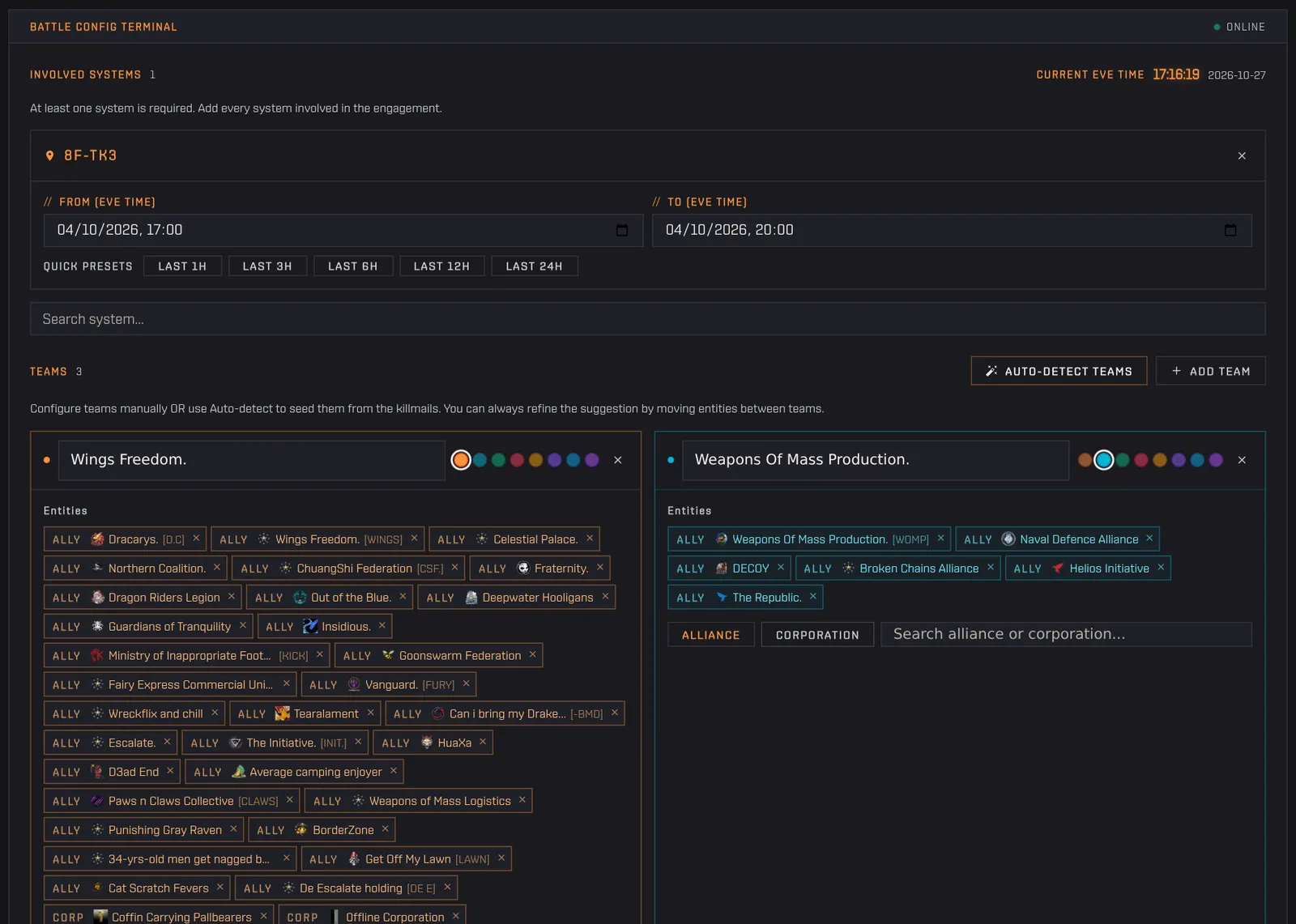Add a new team
Screen dimensions: 1296x924
(x=1211, y=371)
